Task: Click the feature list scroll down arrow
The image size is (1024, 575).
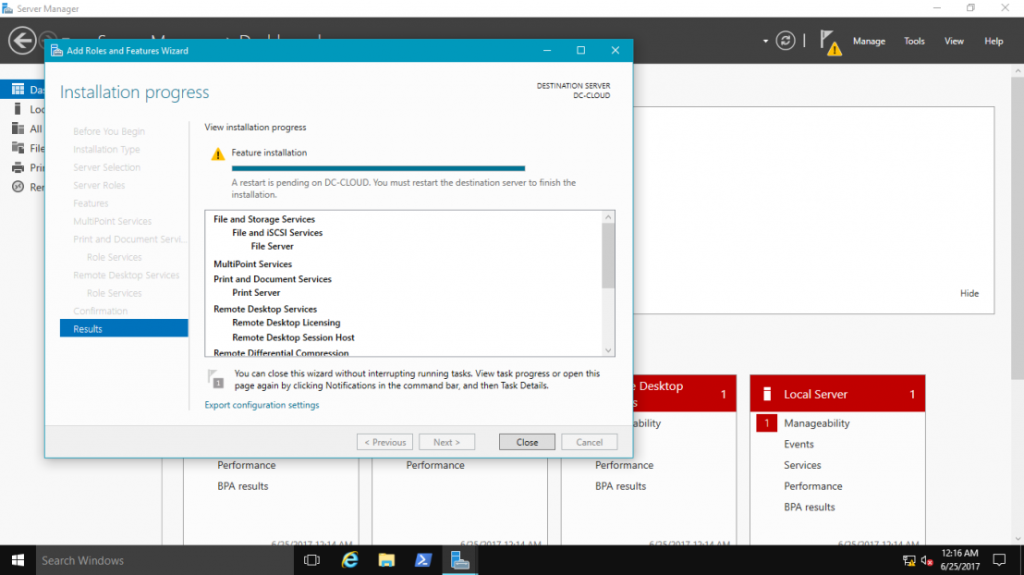Action: click(x=608, y=350)
